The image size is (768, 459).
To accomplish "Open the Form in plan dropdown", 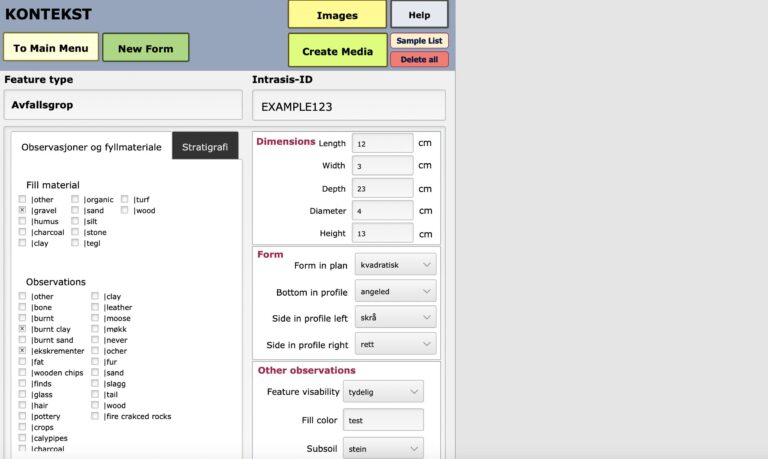I will coord(395,265).
